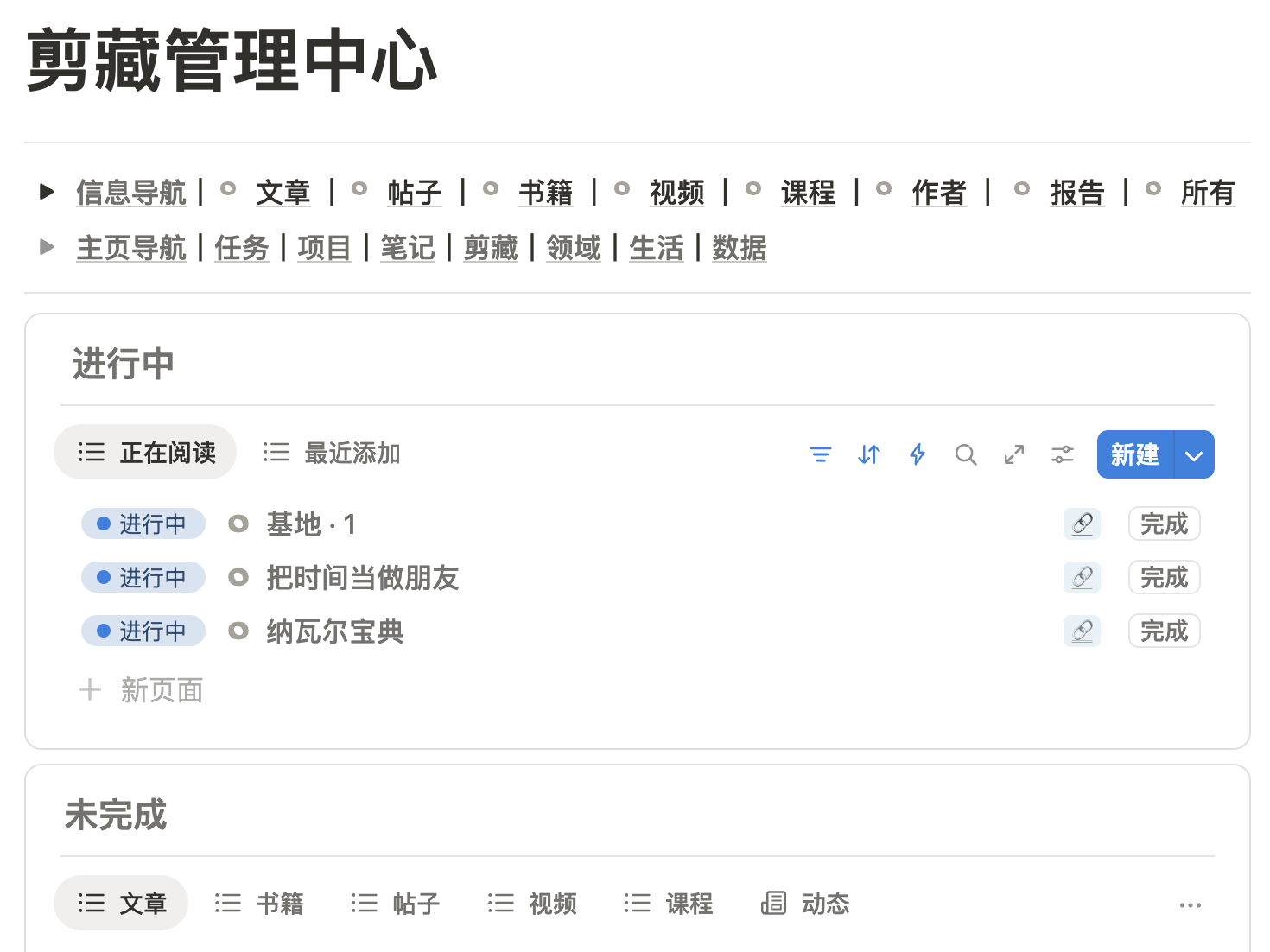Click the search magnifier icon
The height and width of the screenshot is (952, 1270).
pyautogui.click(x=966, y=454)
